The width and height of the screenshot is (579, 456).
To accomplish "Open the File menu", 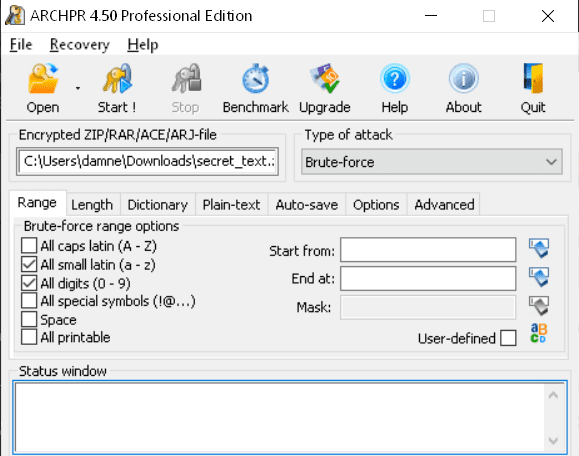I will click(x=21, y=45).
